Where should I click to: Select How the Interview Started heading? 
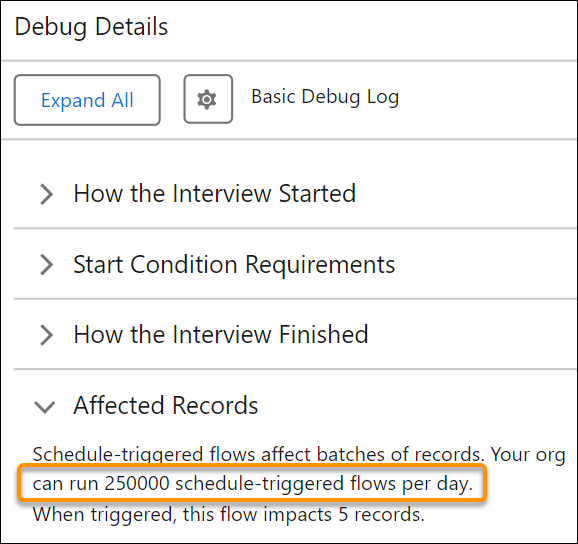[x=215, y=193]
